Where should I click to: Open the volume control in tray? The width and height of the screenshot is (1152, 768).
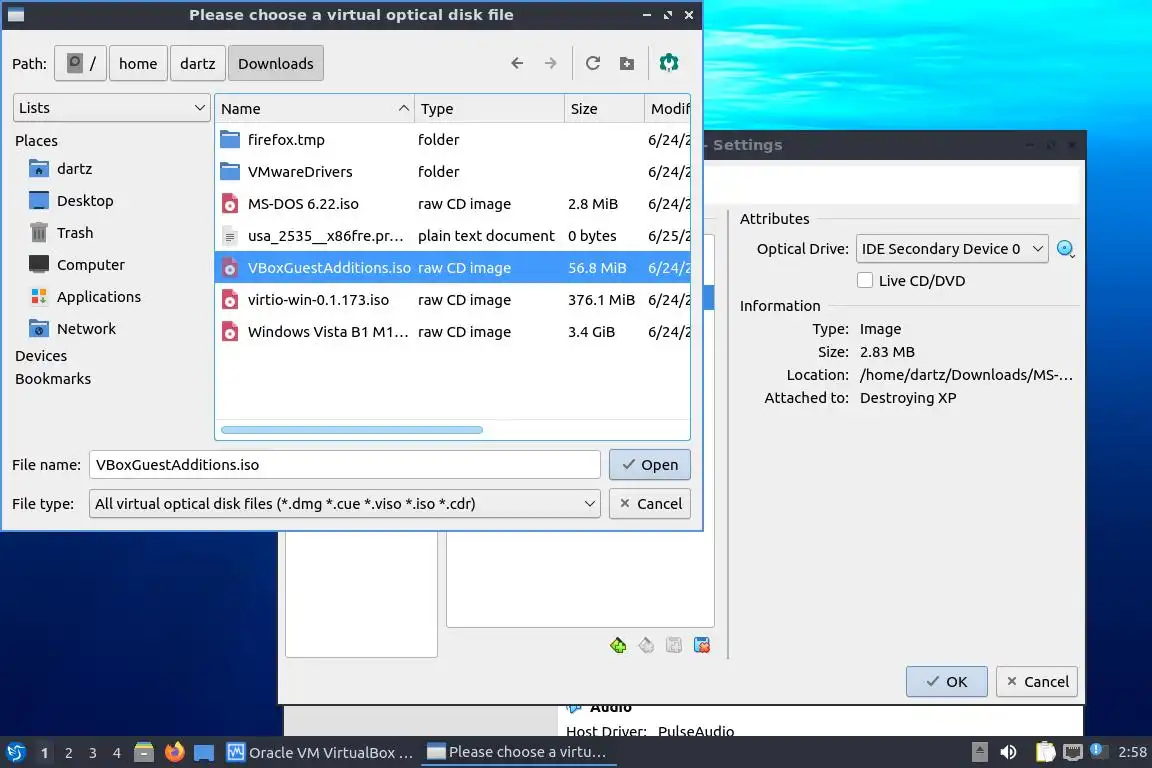1009,752
